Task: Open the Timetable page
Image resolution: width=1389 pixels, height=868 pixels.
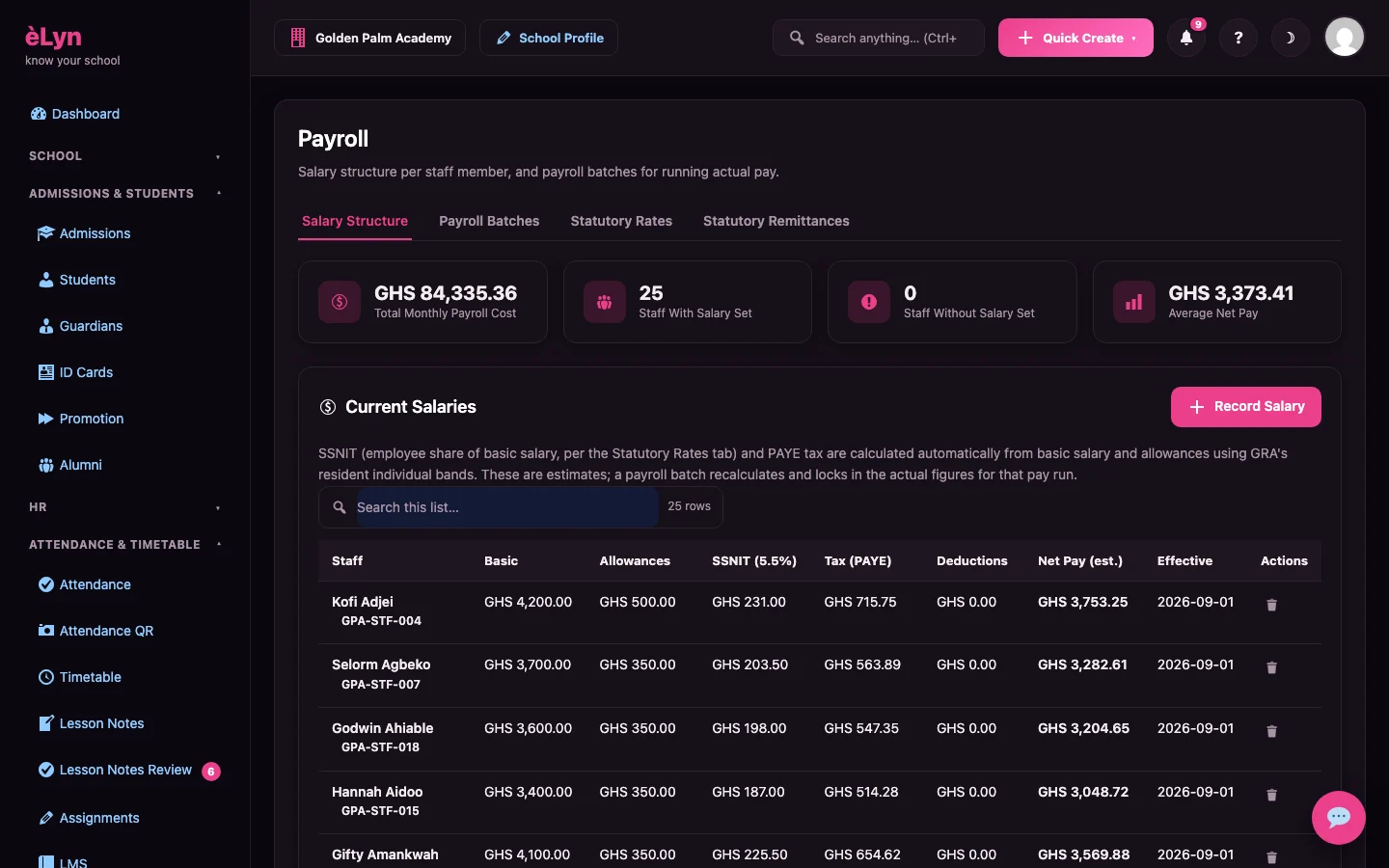Action: [x=80, y=677]
